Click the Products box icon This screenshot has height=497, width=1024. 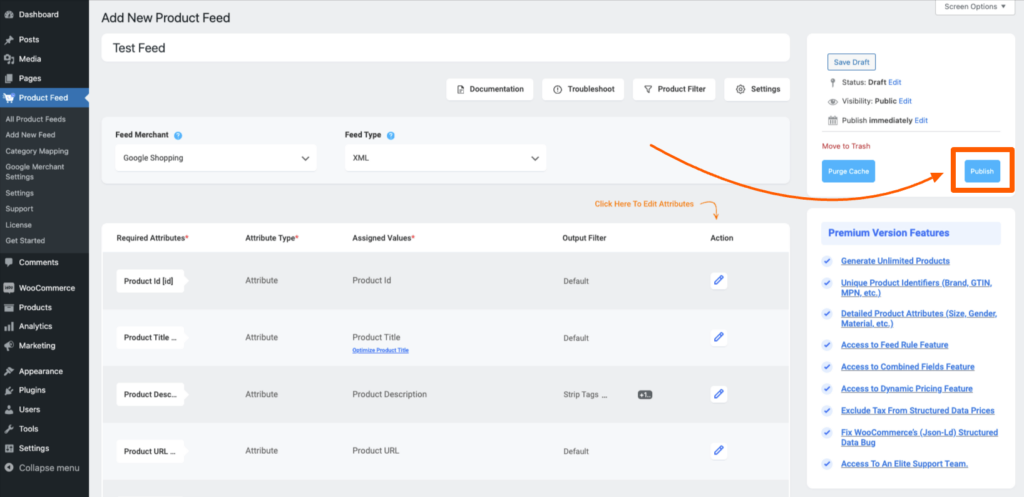tap(9, 308)
